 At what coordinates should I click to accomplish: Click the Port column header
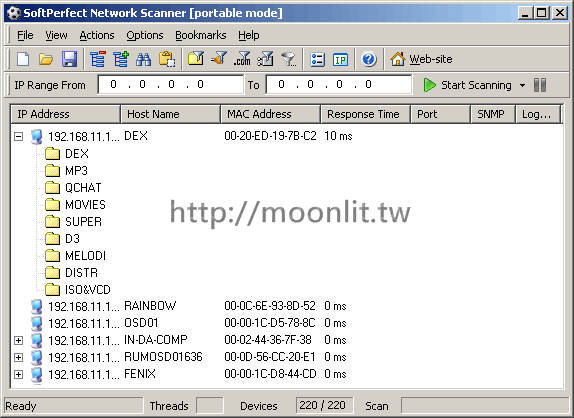[x=440, y=114]
